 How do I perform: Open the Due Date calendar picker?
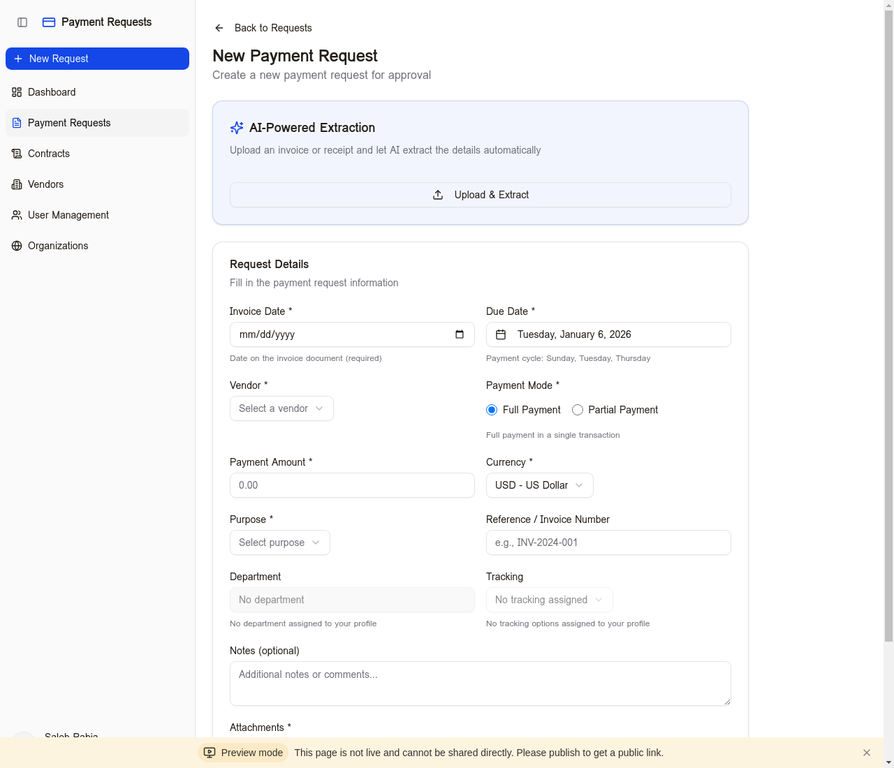(x=500, y=334)
